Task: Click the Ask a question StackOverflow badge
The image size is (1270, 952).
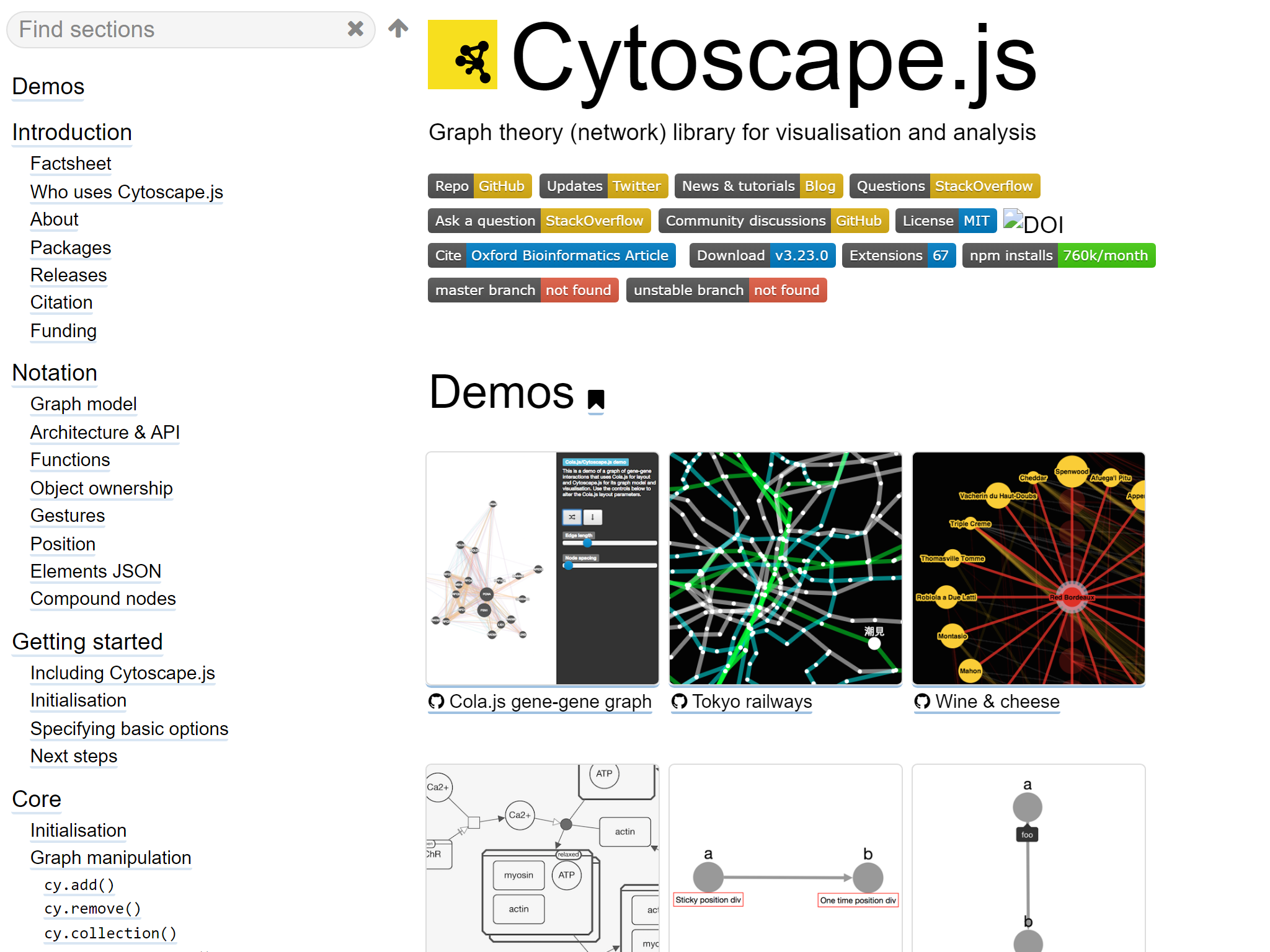Action: pyautogui.click(x=540, y=221)
